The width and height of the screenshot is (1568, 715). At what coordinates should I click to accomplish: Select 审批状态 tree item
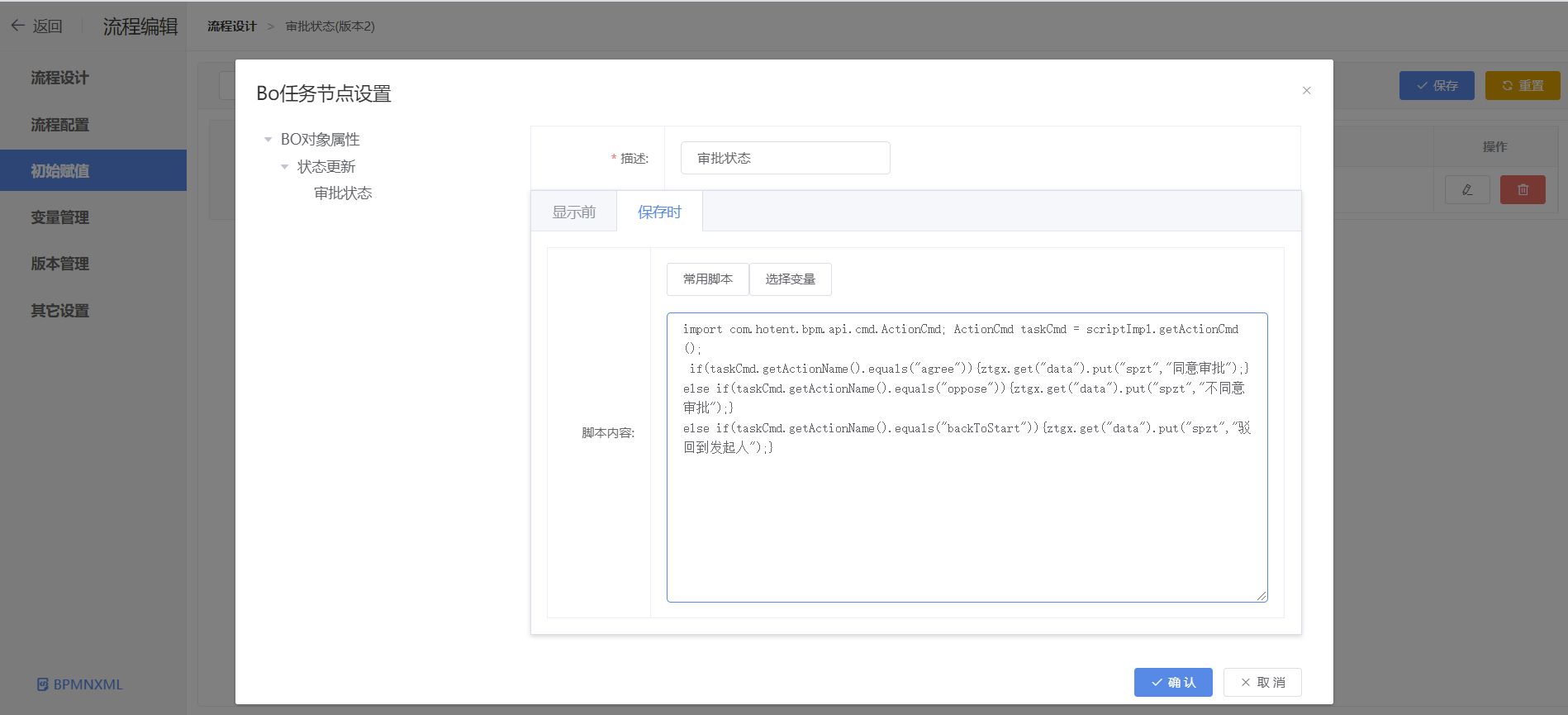point(343,193)
